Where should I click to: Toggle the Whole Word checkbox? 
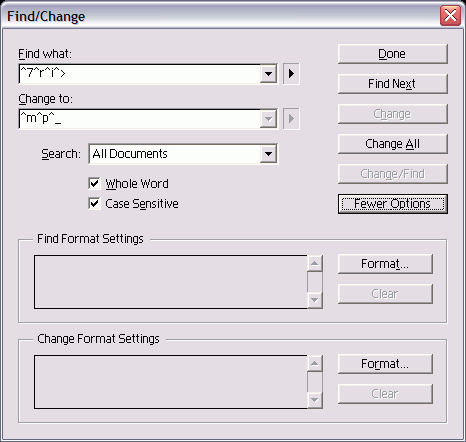[94, 183]
